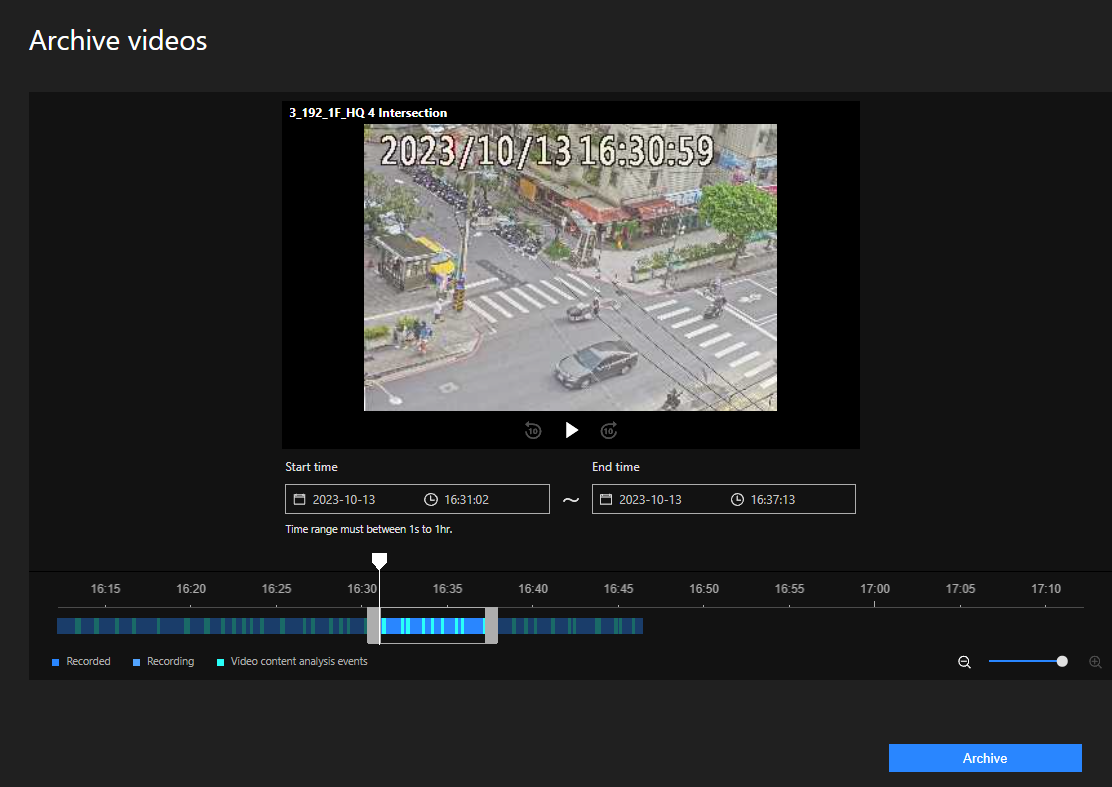
Task: Select the Start date 2023-10-13 field
Action: pos(344,499)
